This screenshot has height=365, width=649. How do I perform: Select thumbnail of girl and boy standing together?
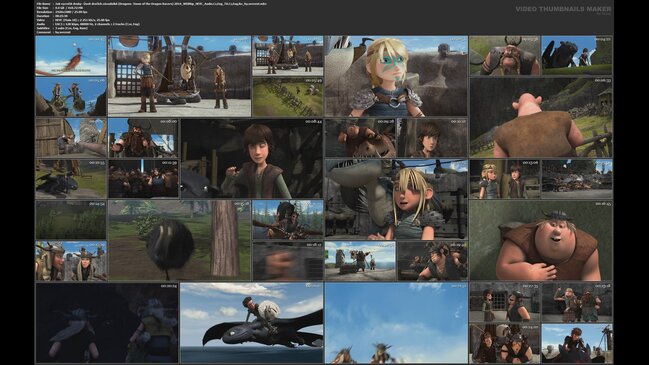pos(505,179)
